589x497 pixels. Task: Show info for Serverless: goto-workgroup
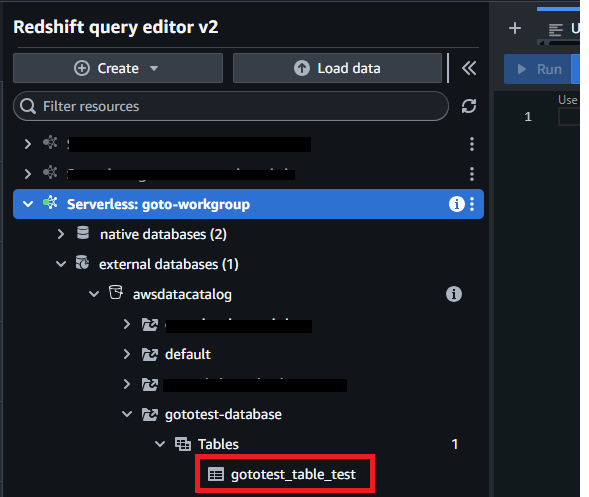tap(456, 204)
